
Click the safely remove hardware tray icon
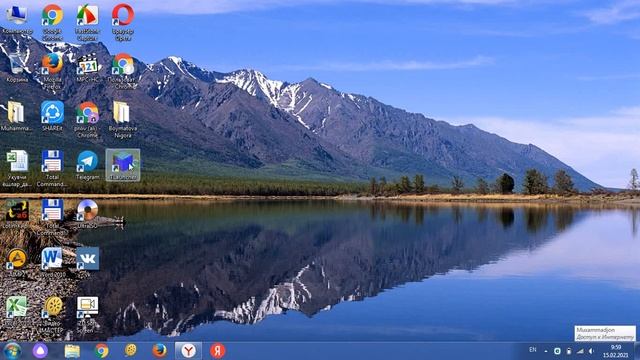569,351
